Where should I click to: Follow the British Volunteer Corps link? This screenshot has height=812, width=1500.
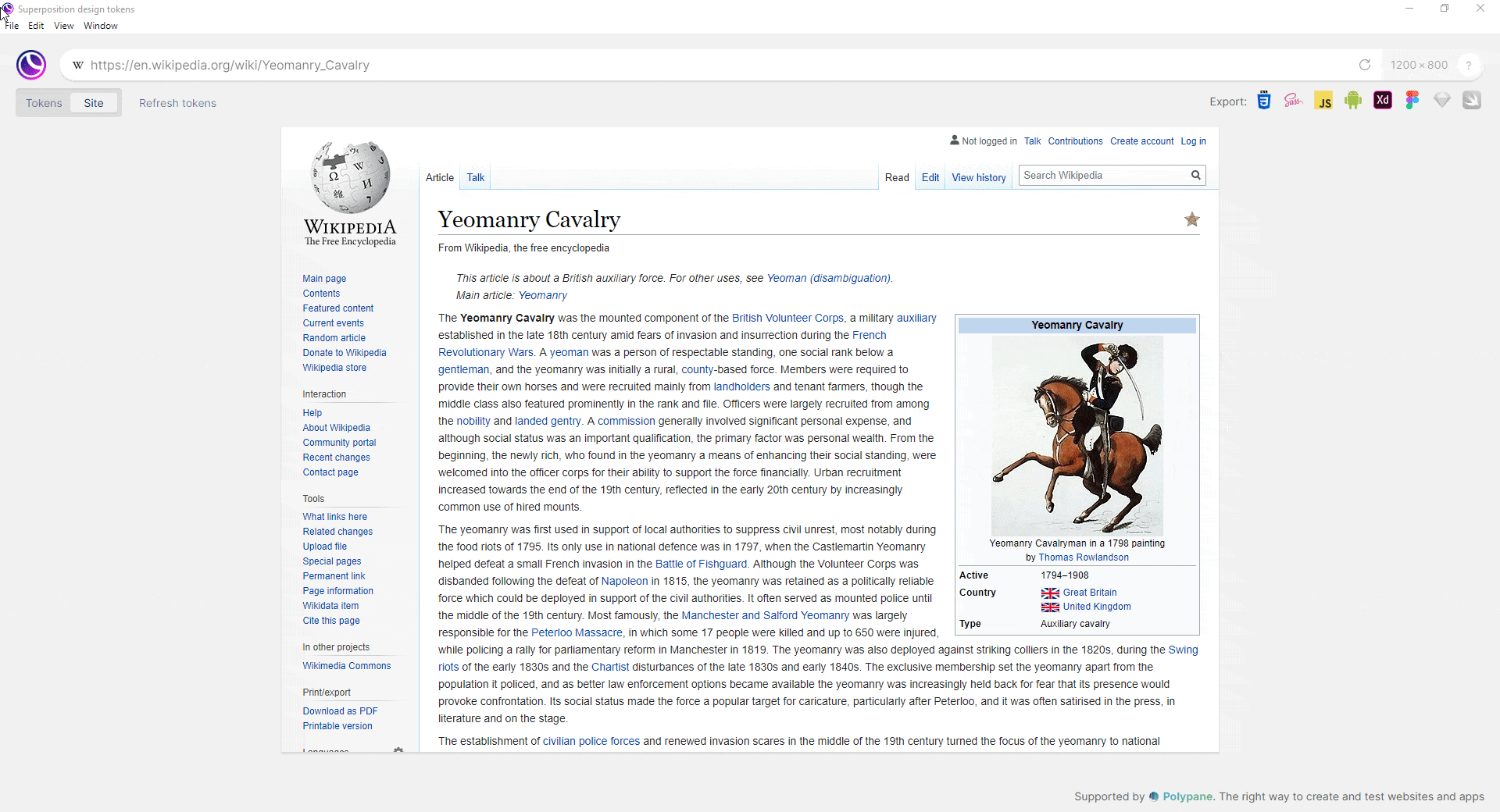pyautogui.click(x=787, y=318)
